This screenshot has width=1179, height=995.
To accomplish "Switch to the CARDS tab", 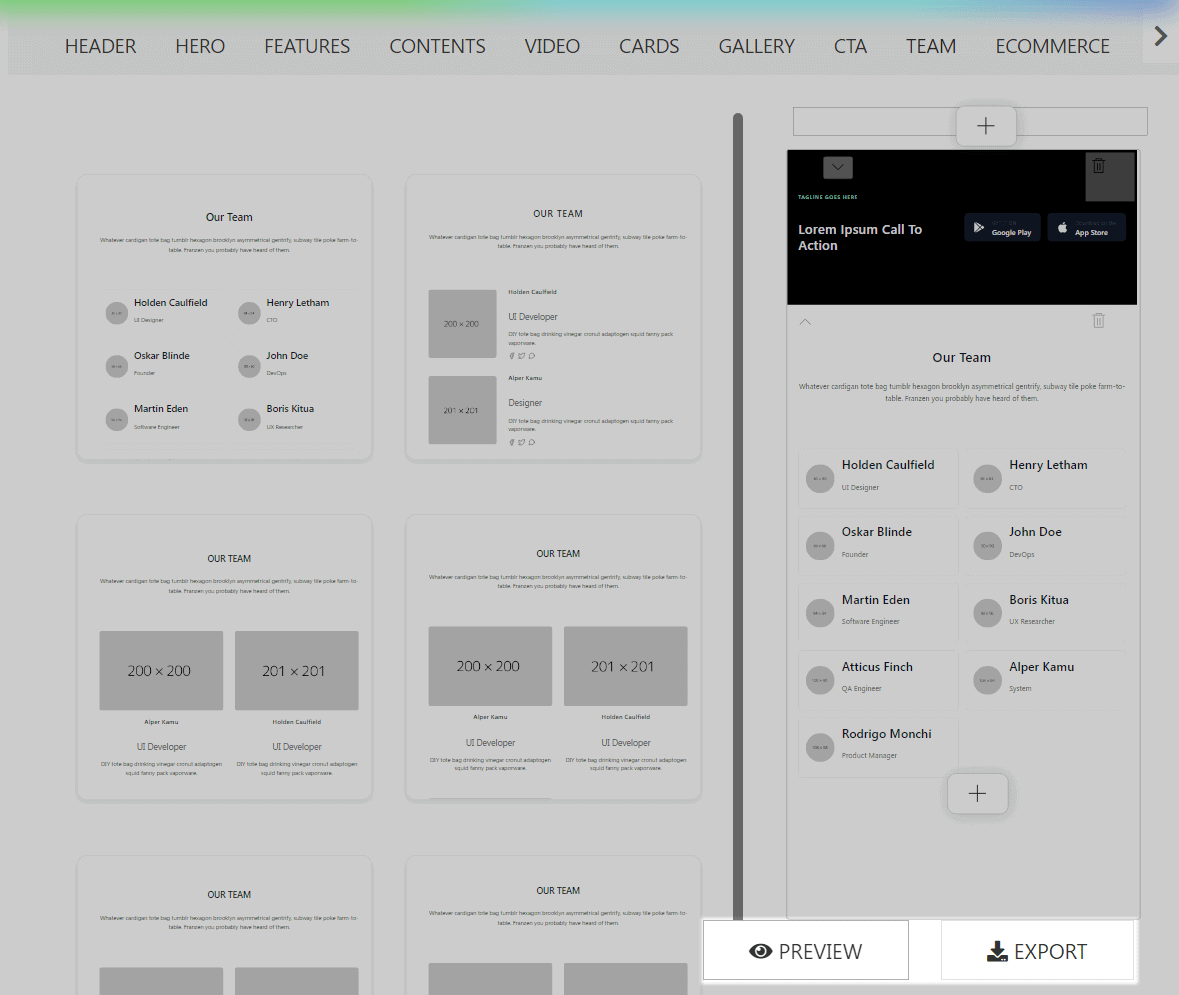I will click(x=649, y=46).
